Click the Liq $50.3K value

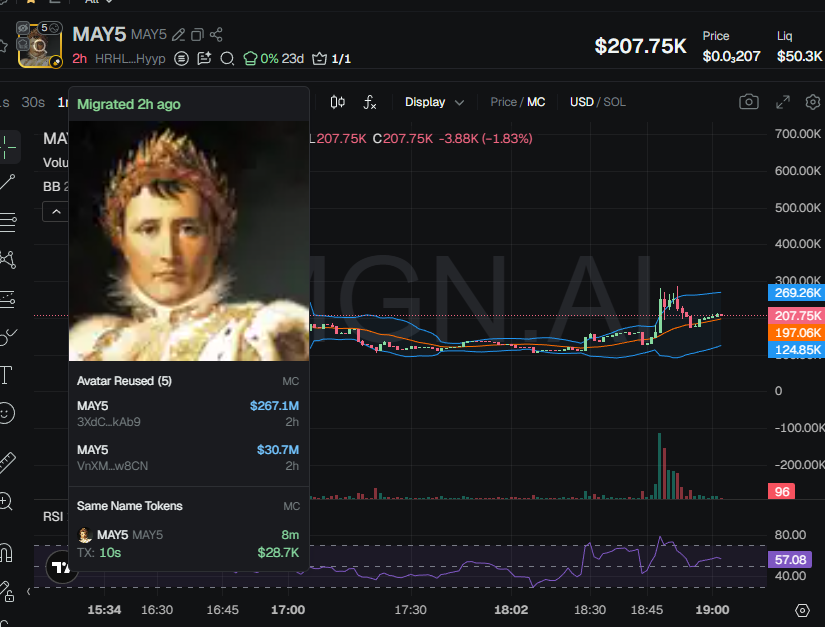point(799,56)
